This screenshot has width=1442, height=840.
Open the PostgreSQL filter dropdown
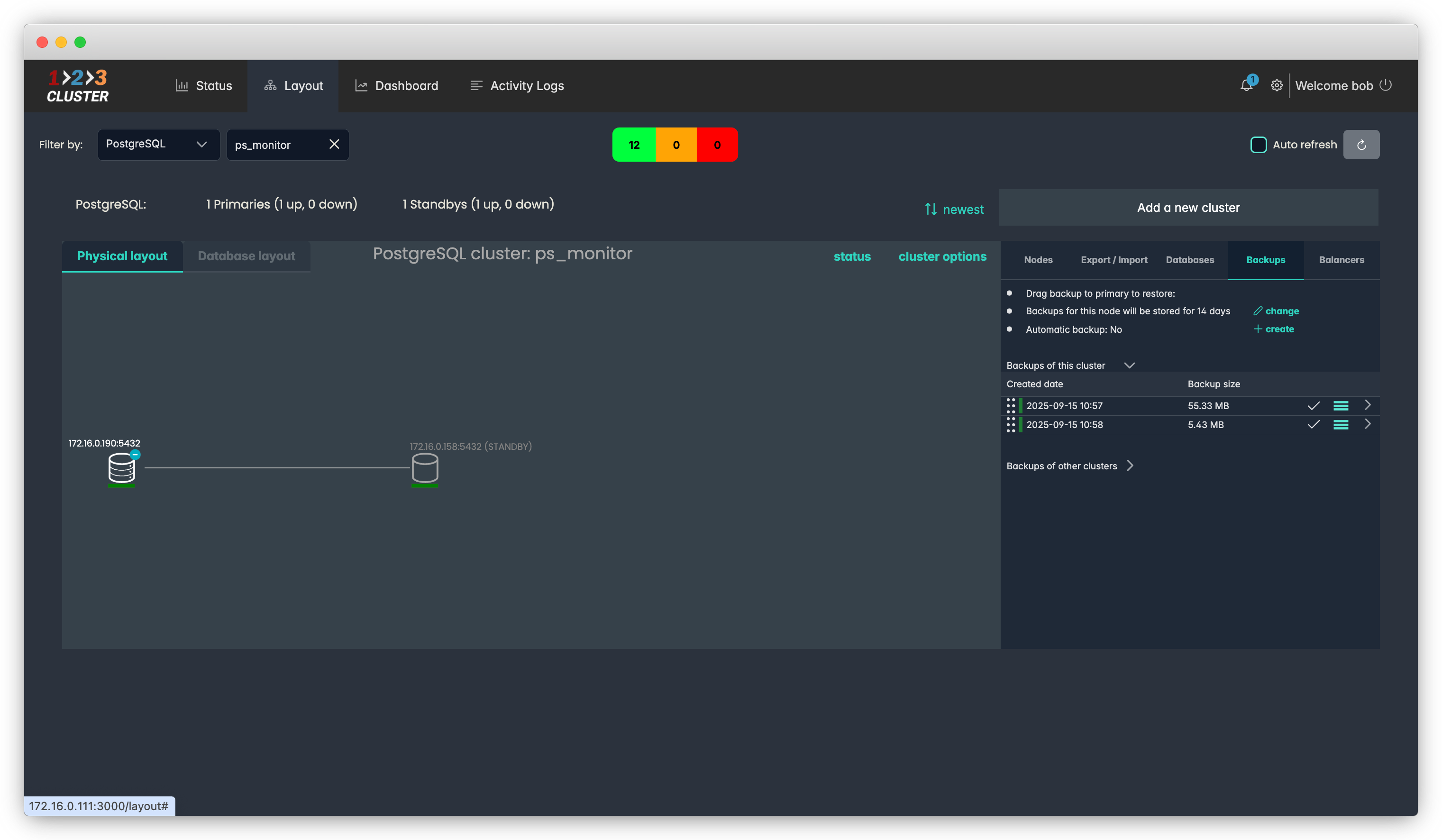tap(158, 144)
